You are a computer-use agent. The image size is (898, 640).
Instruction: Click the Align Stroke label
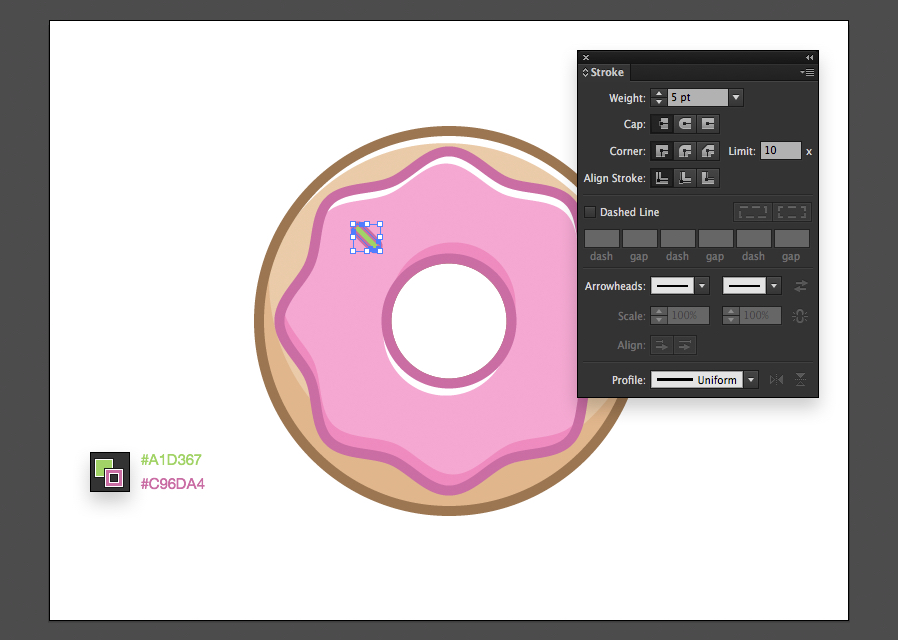615,178
